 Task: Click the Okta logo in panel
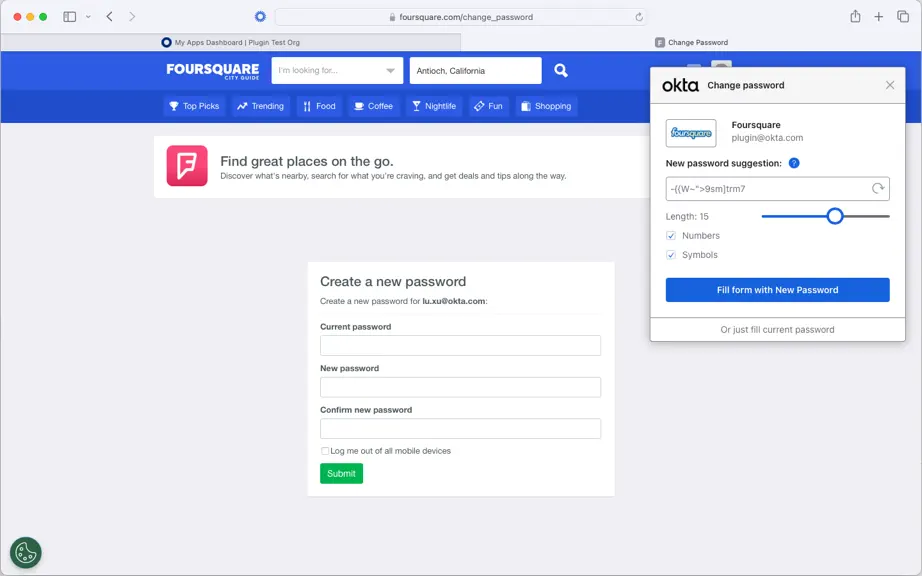[x=680, y=85]
